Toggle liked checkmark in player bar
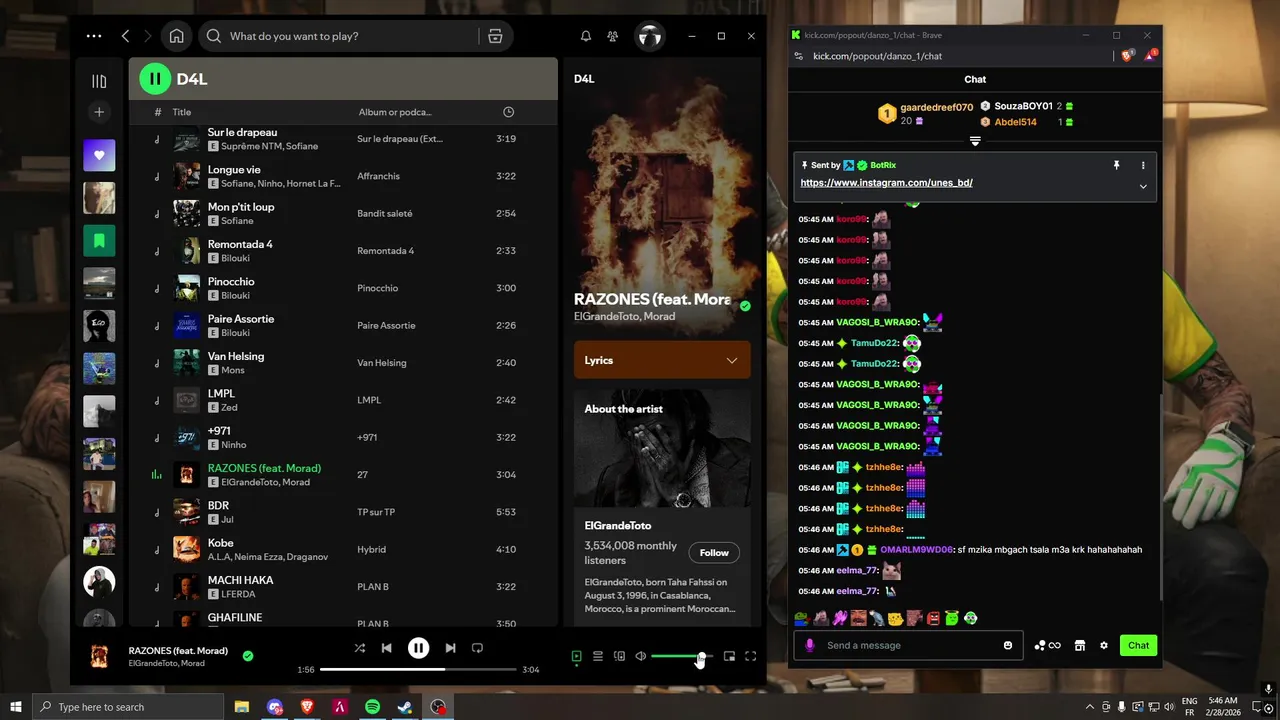 tap(248, 656)
